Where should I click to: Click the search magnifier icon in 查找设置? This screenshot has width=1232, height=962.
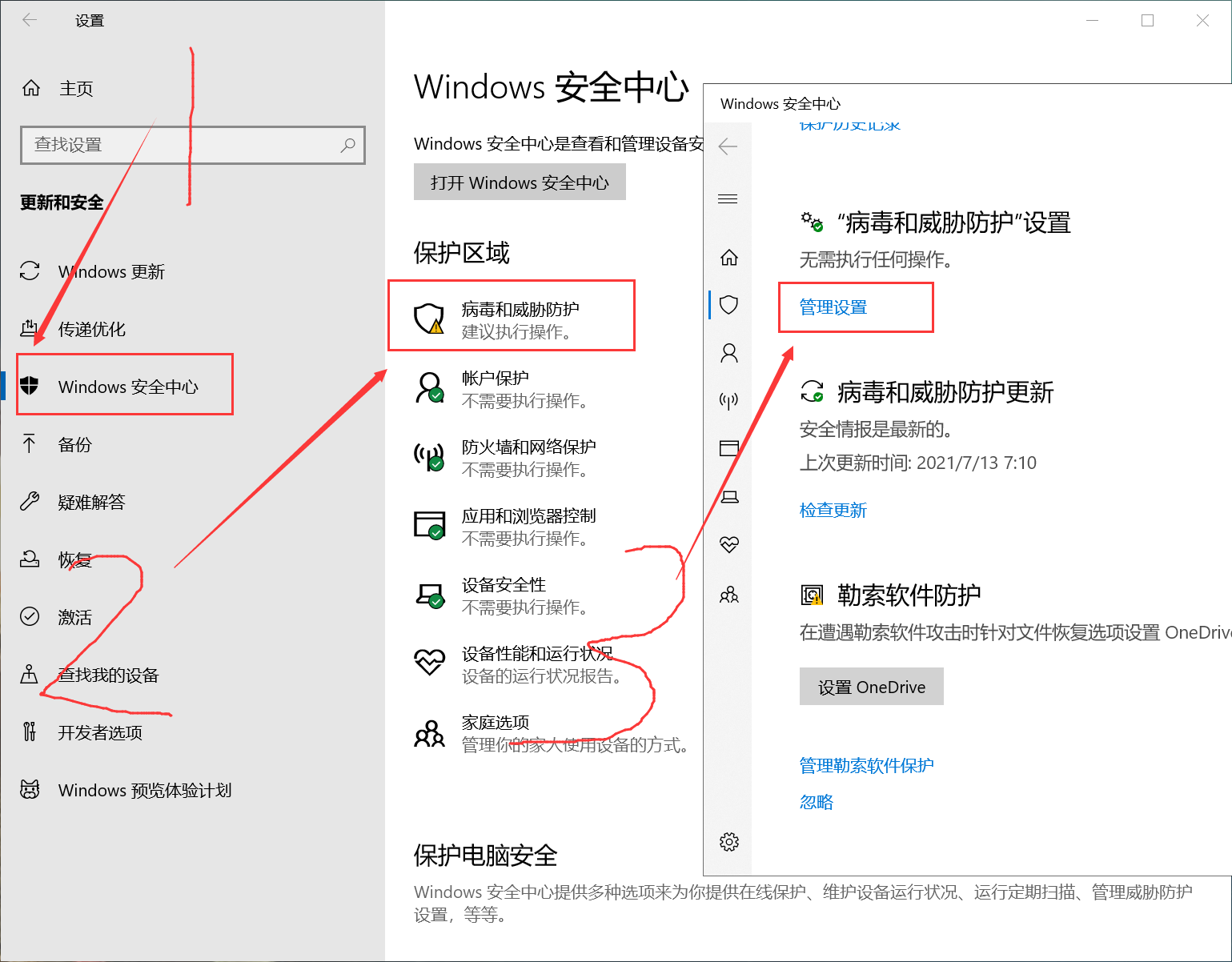(x=347, y=145)
